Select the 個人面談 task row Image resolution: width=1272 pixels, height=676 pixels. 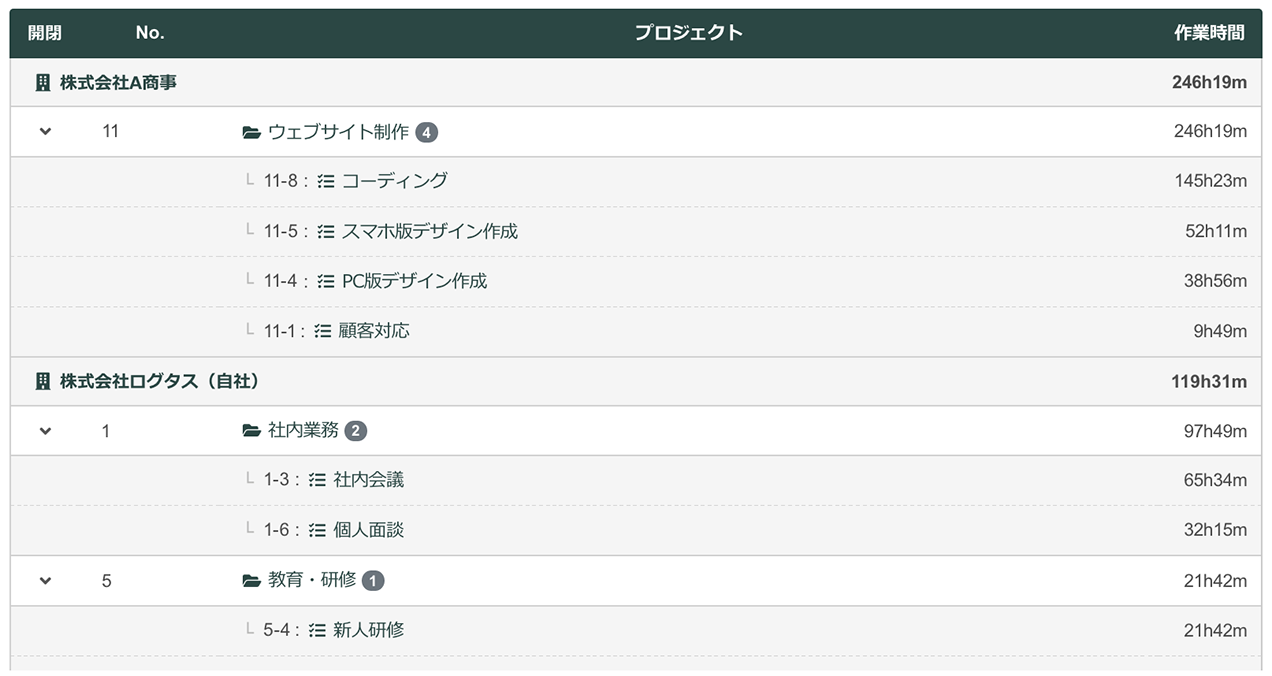(636, 531)
